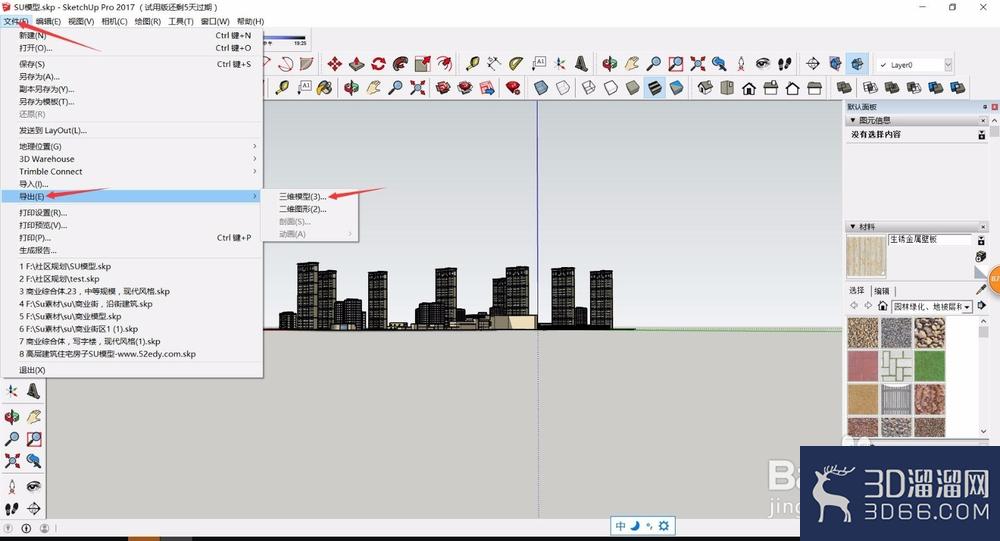
Task: Select the Look Around eye tool in top toolbar
Action: click(x=763, y=64)
